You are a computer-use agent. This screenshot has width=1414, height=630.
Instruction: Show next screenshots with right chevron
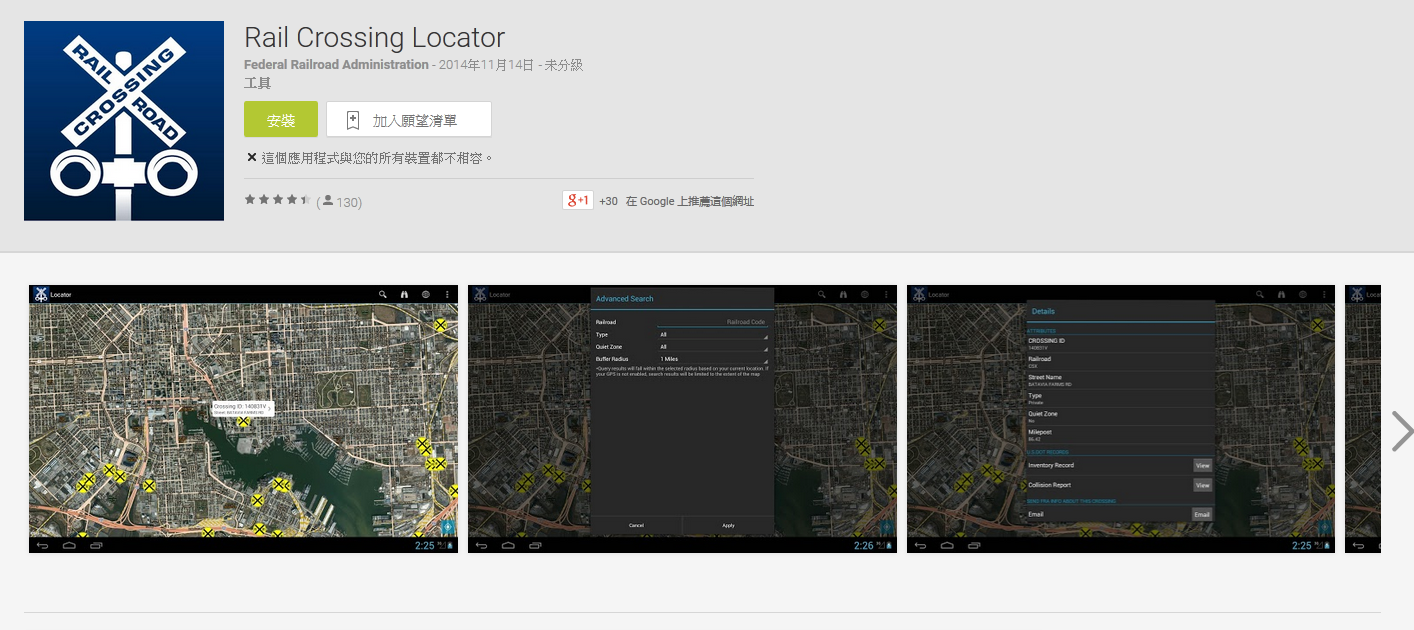1402,431
